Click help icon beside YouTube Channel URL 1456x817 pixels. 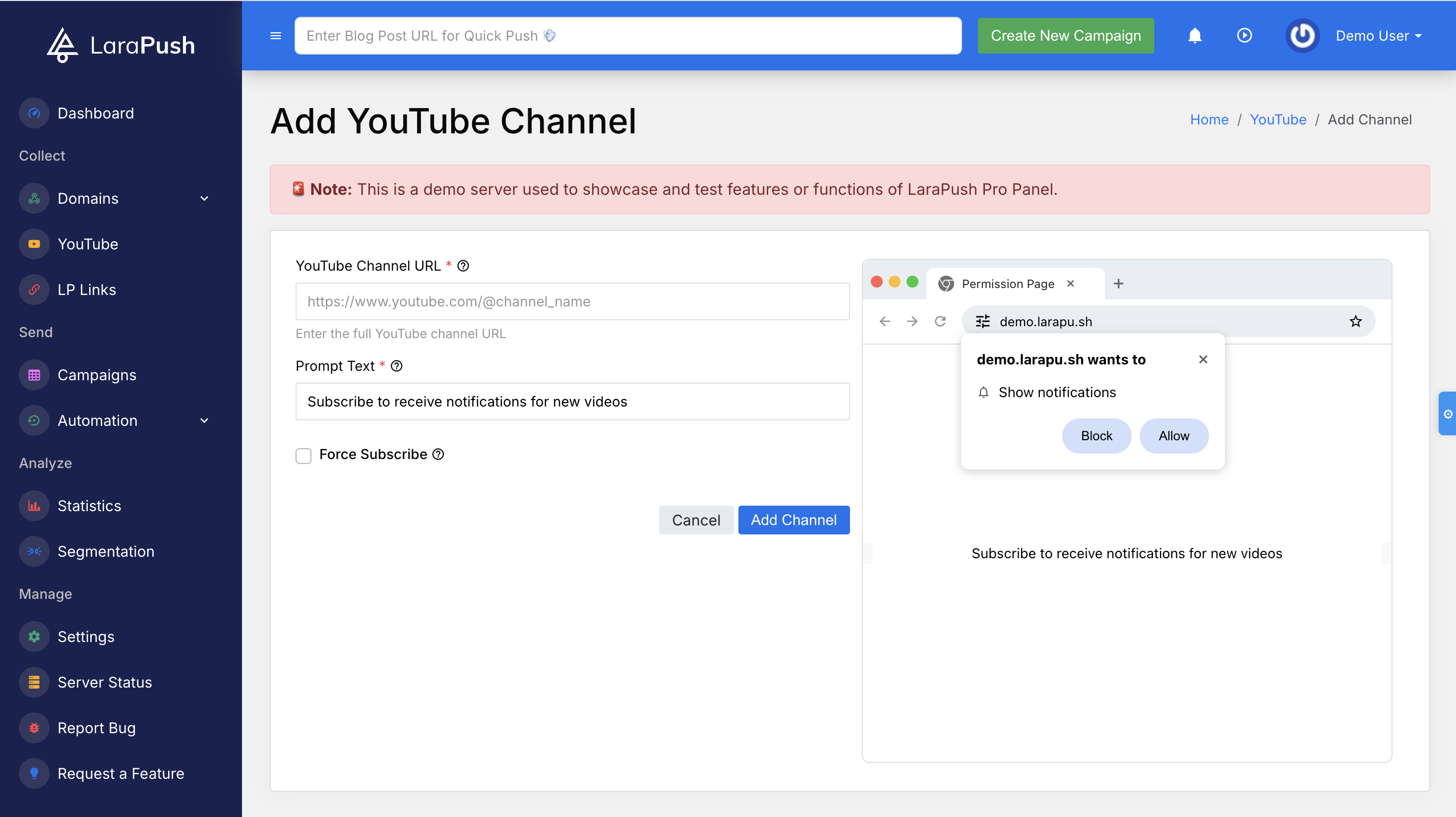click(463, 266)
